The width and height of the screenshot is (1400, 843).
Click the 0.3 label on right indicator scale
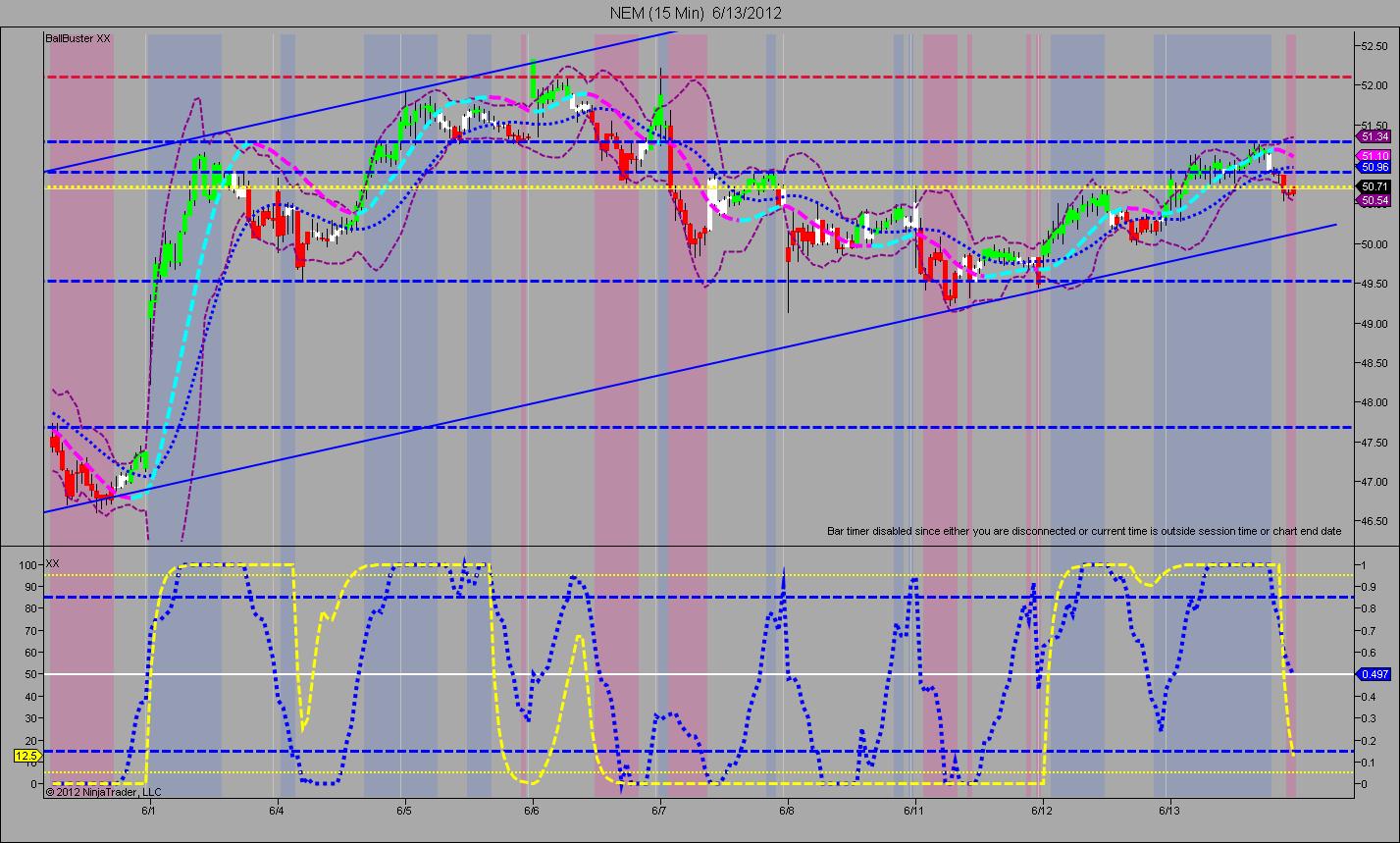(1368, 718)
